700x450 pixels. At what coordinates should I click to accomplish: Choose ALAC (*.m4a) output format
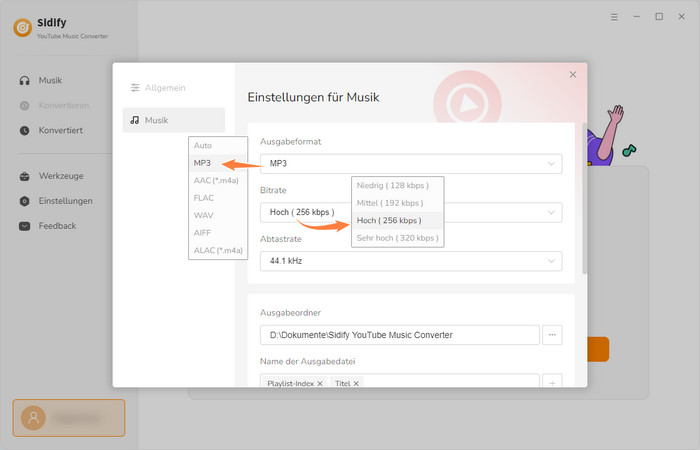pos(218,250)
